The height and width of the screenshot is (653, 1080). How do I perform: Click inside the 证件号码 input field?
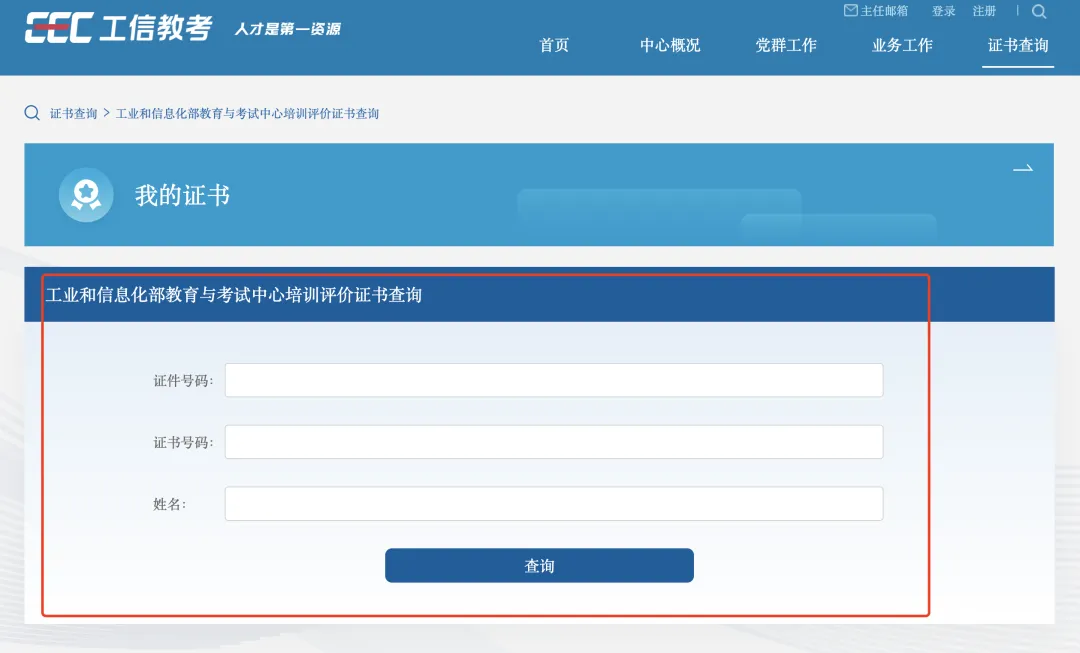[x=554, y=380]
